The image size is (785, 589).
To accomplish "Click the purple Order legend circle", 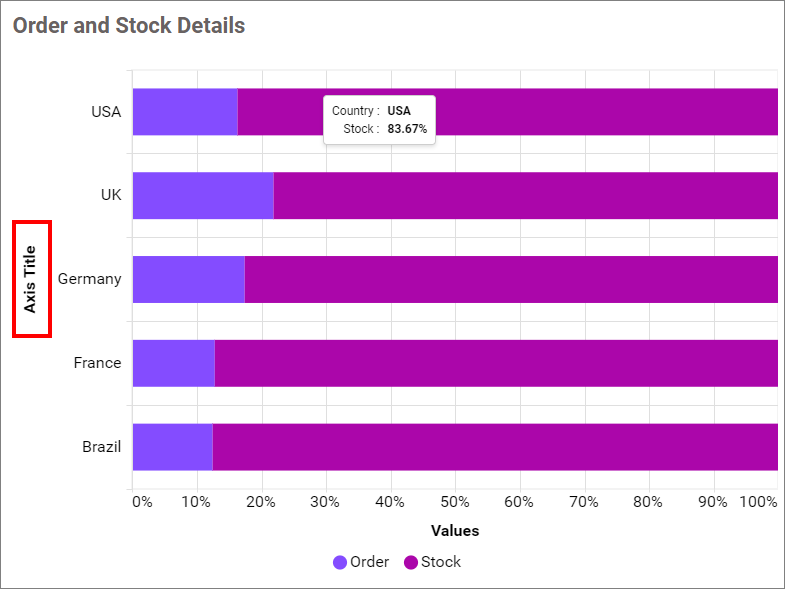I will (x=340, y=562).
